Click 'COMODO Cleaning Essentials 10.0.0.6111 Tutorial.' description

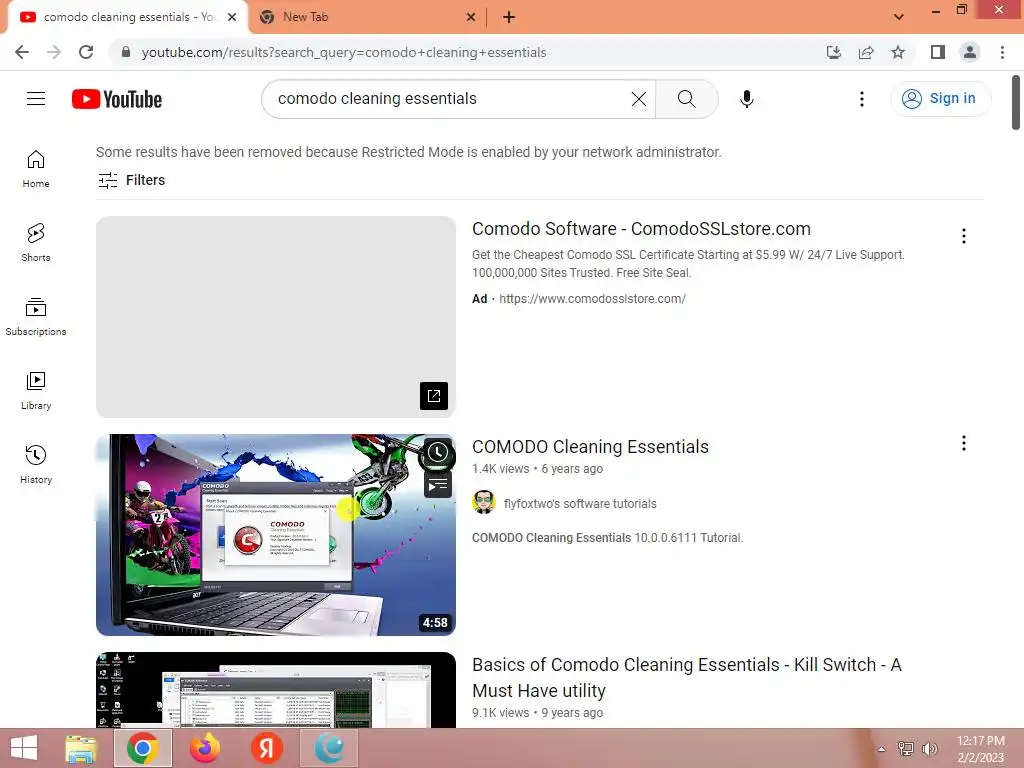tap(607, 538)
